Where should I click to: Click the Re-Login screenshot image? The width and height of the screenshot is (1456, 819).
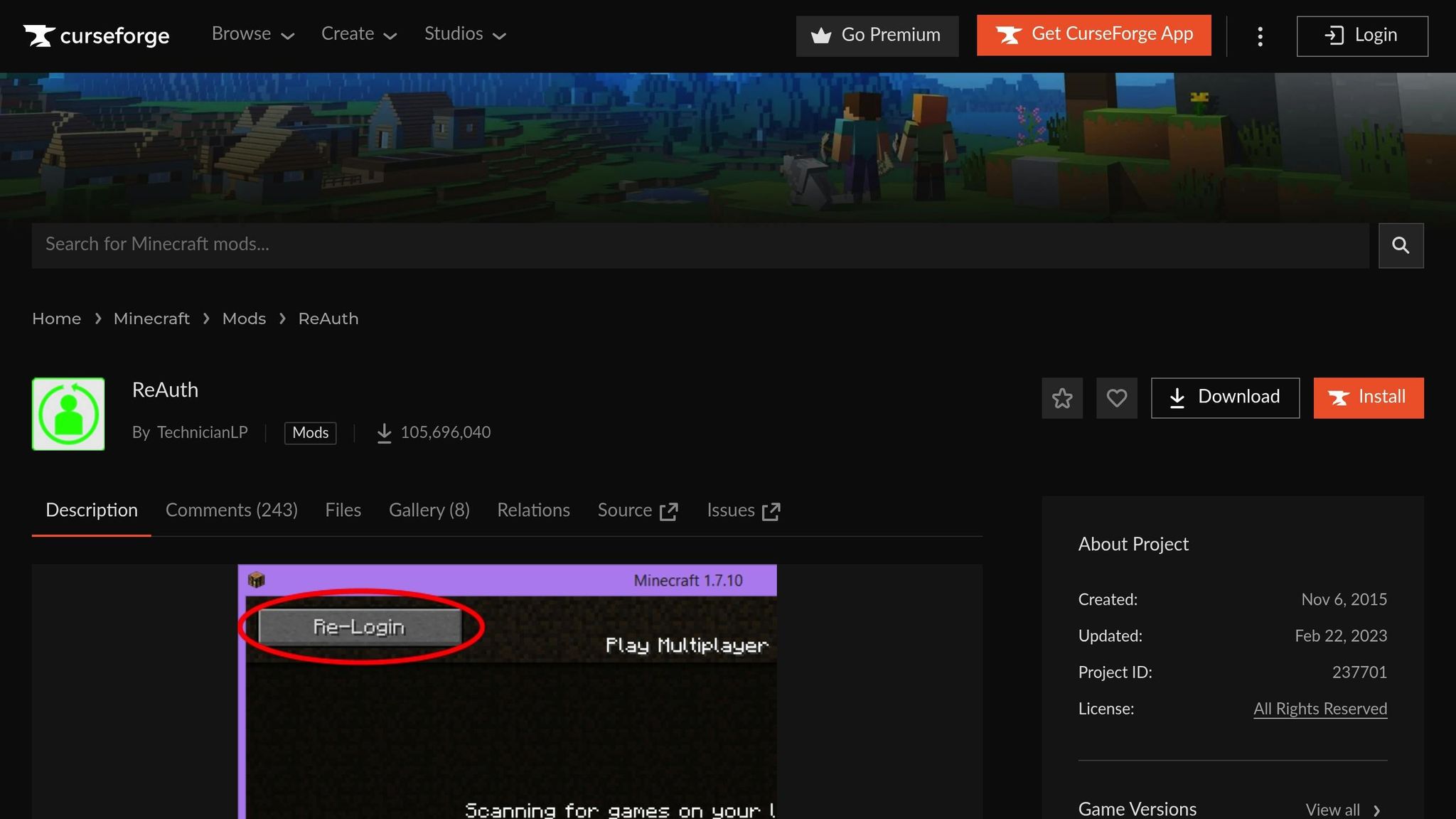[x=507, y=691]
